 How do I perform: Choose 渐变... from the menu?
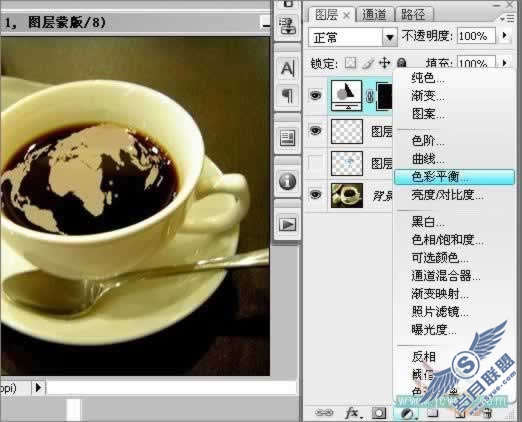point(428,96)
